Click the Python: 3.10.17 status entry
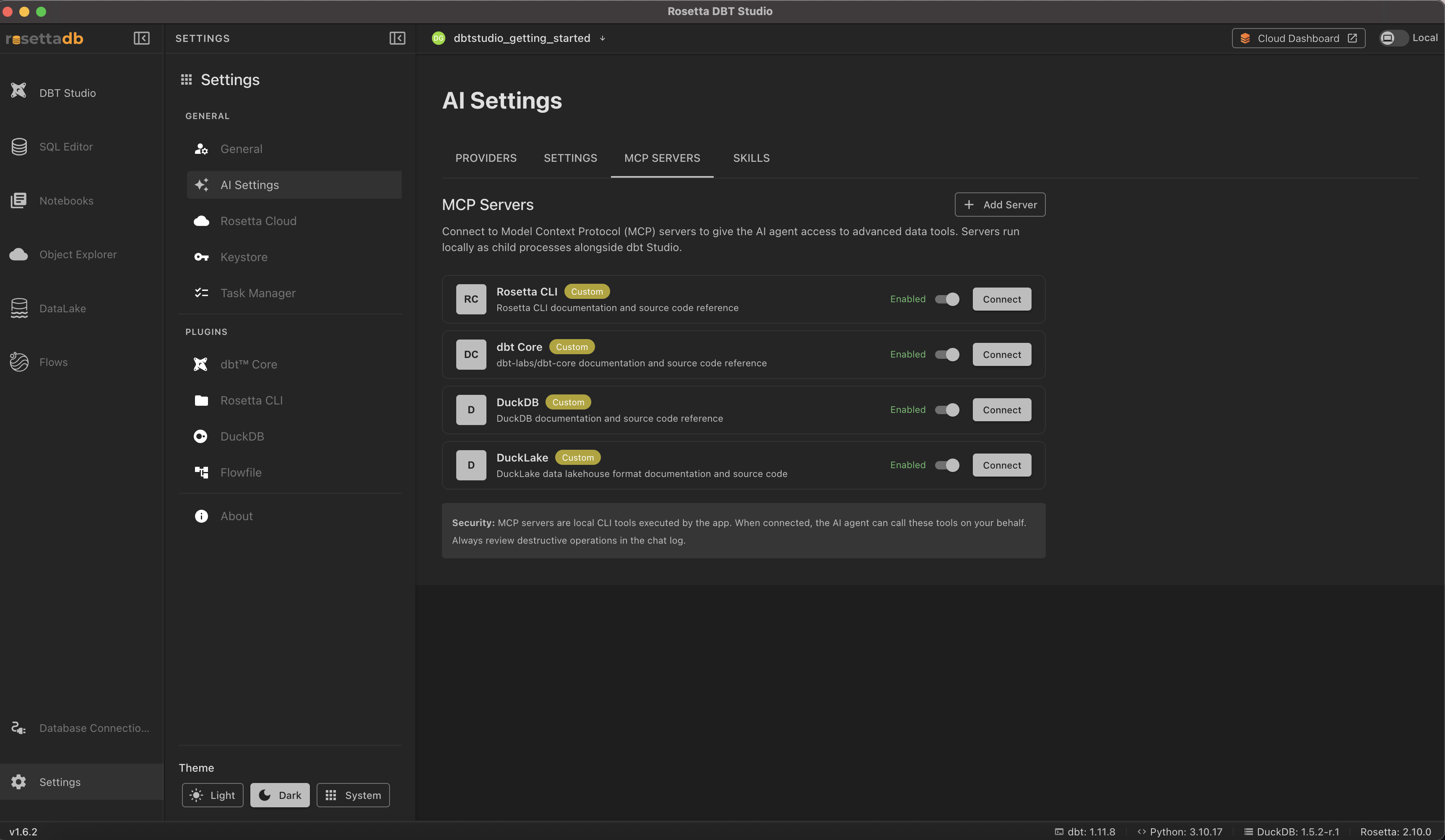The width and height of the screenshot is (1445, 840). tap(1180, 832)
